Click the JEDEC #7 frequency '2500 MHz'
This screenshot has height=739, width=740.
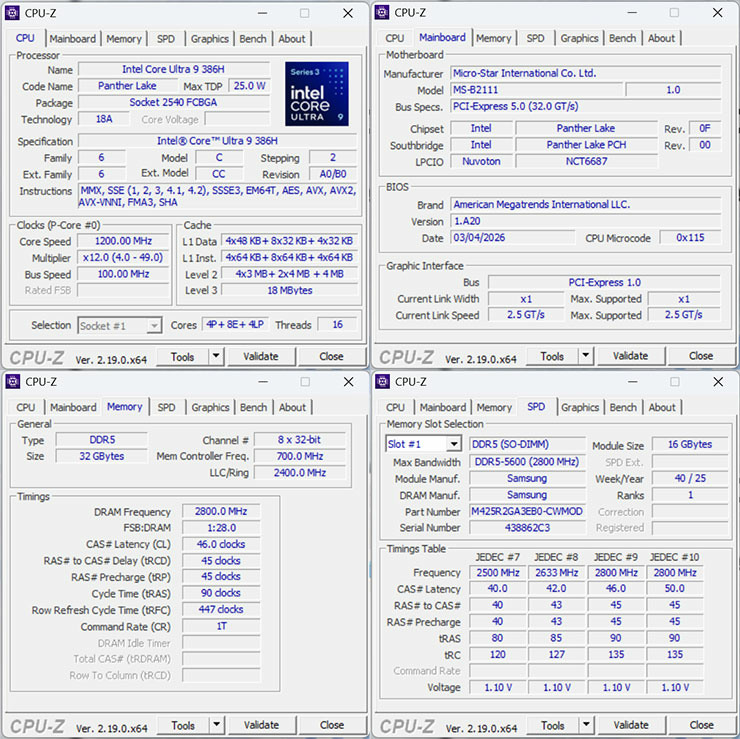[498, 573]
